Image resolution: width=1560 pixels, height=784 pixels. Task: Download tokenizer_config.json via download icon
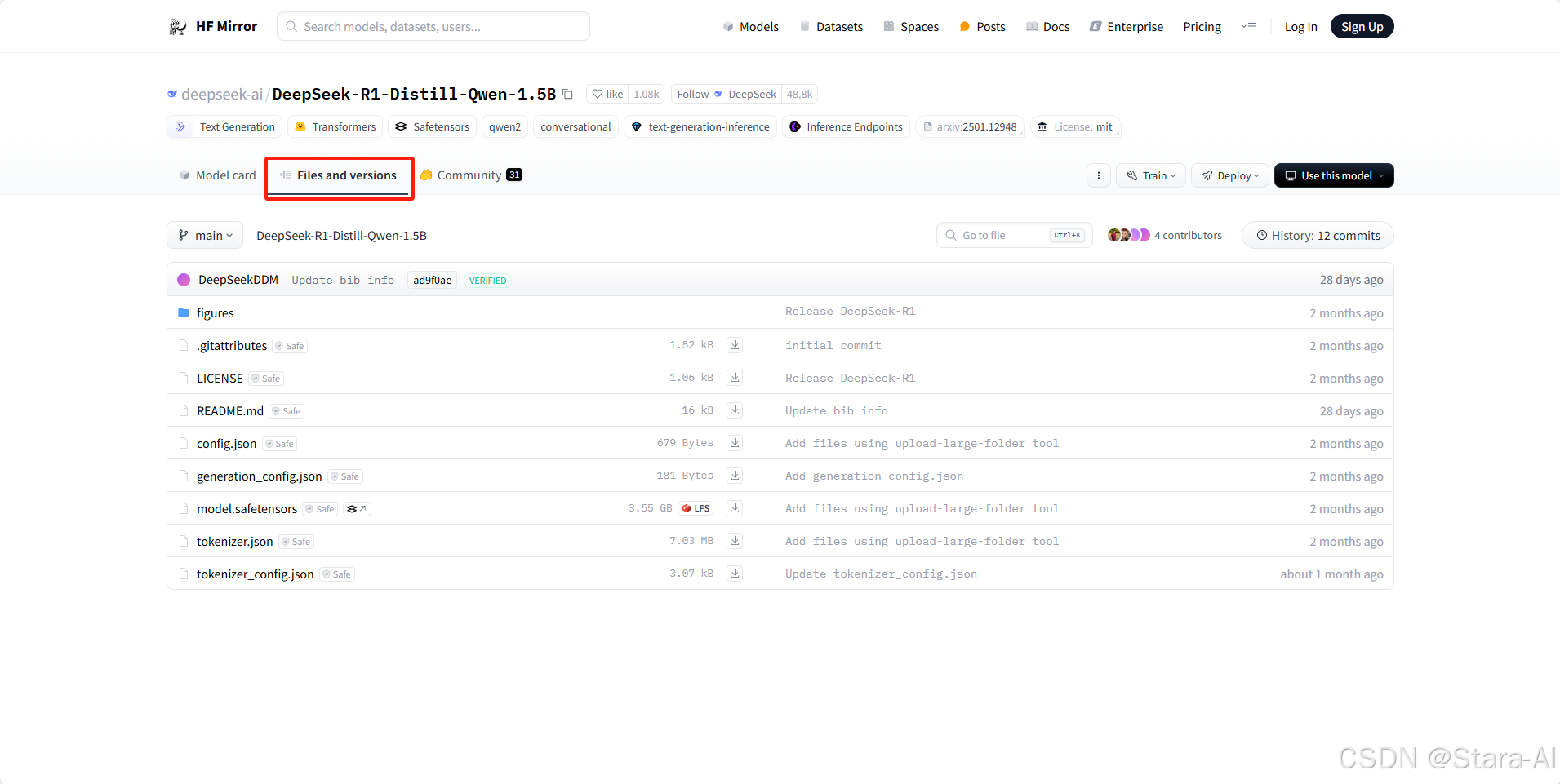tap(735, 574)
